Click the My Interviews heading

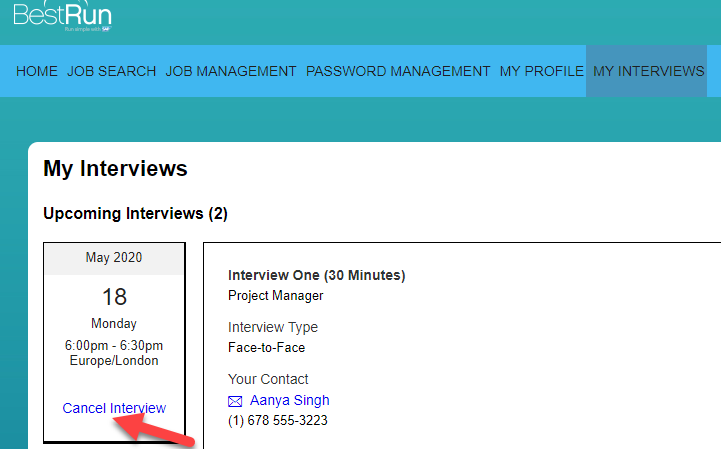[115, 168]
